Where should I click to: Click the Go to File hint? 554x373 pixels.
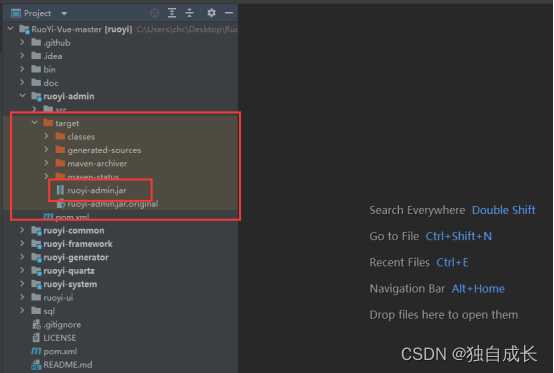(394, 236)
